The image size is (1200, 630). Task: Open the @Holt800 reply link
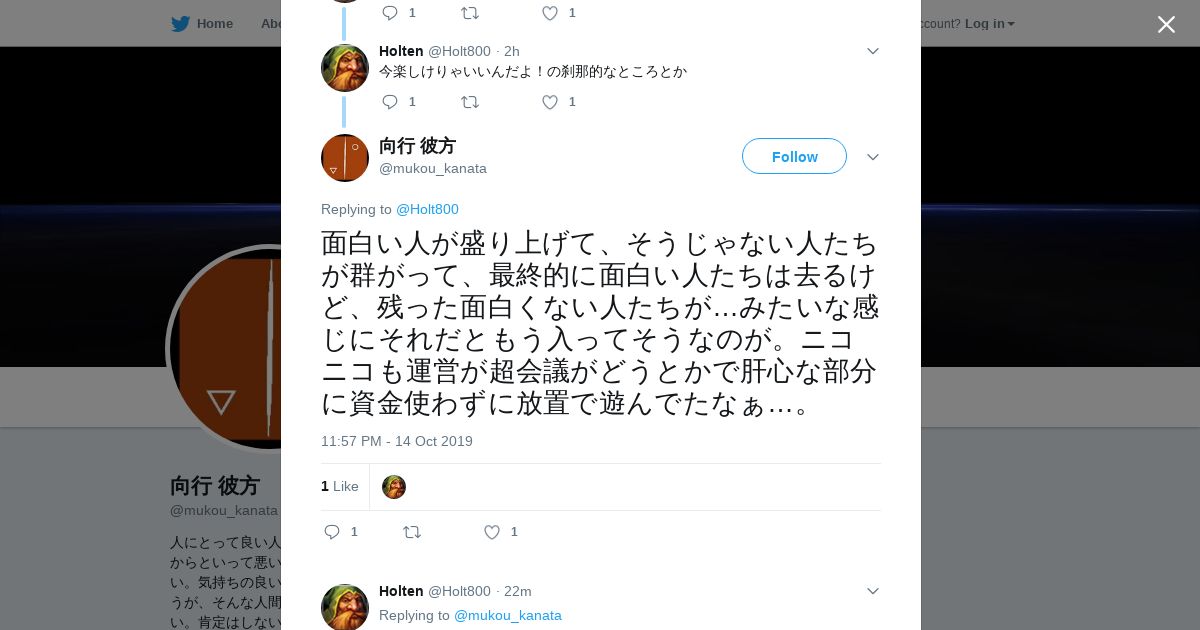pos(427,209)
